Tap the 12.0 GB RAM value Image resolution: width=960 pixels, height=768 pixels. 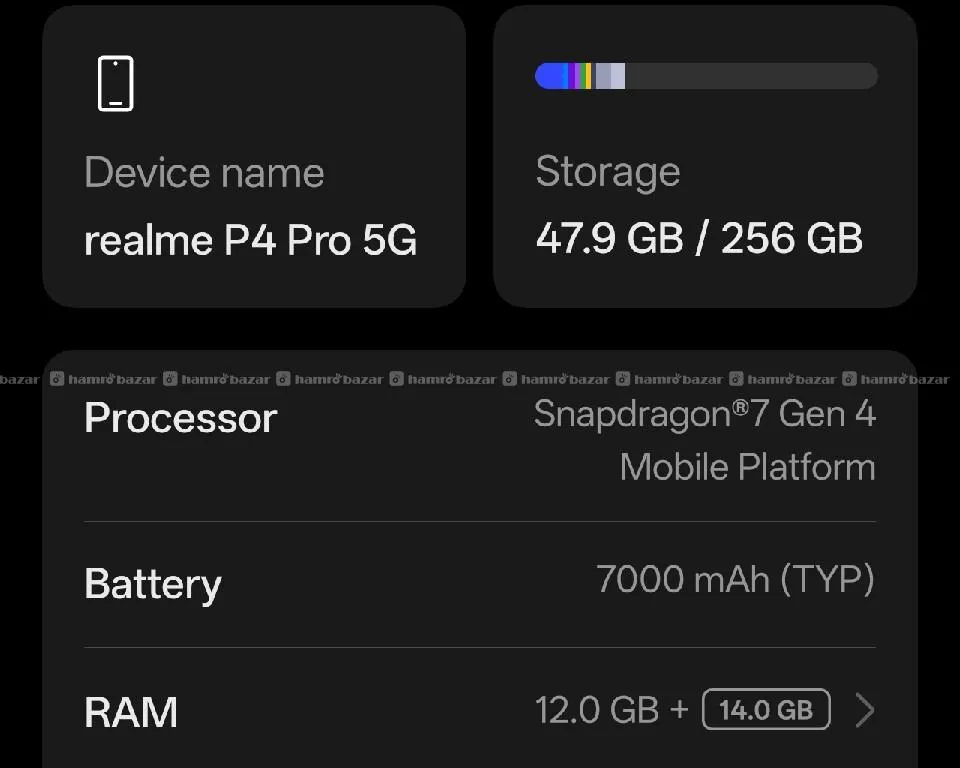[x=597, y=711]
